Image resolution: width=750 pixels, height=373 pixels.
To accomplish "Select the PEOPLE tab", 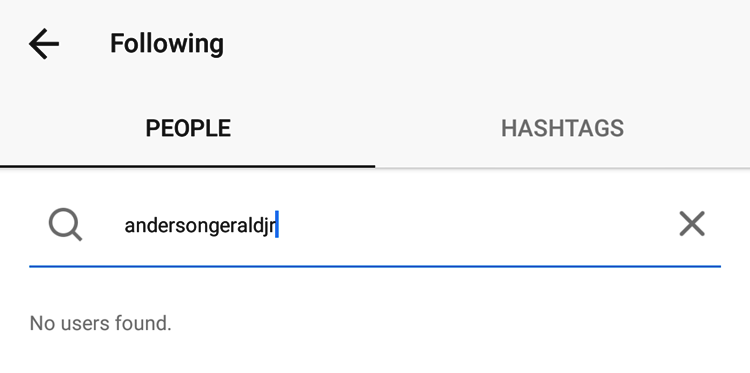I will pyautogui.click(x=188, y=128).
